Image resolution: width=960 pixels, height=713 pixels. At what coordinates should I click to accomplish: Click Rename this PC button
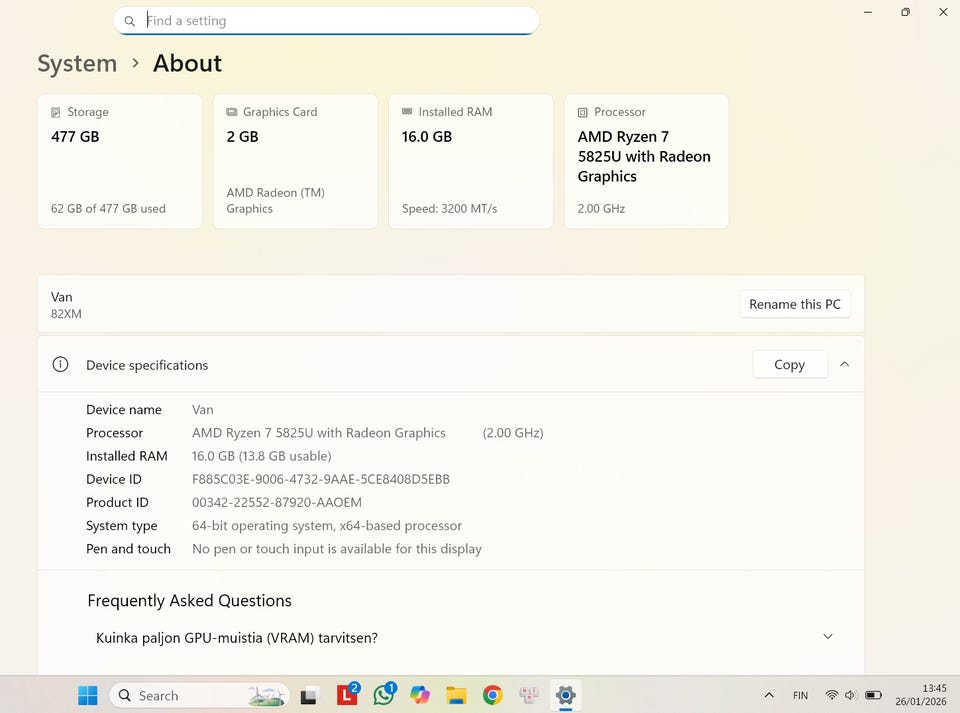coord(795,304)
